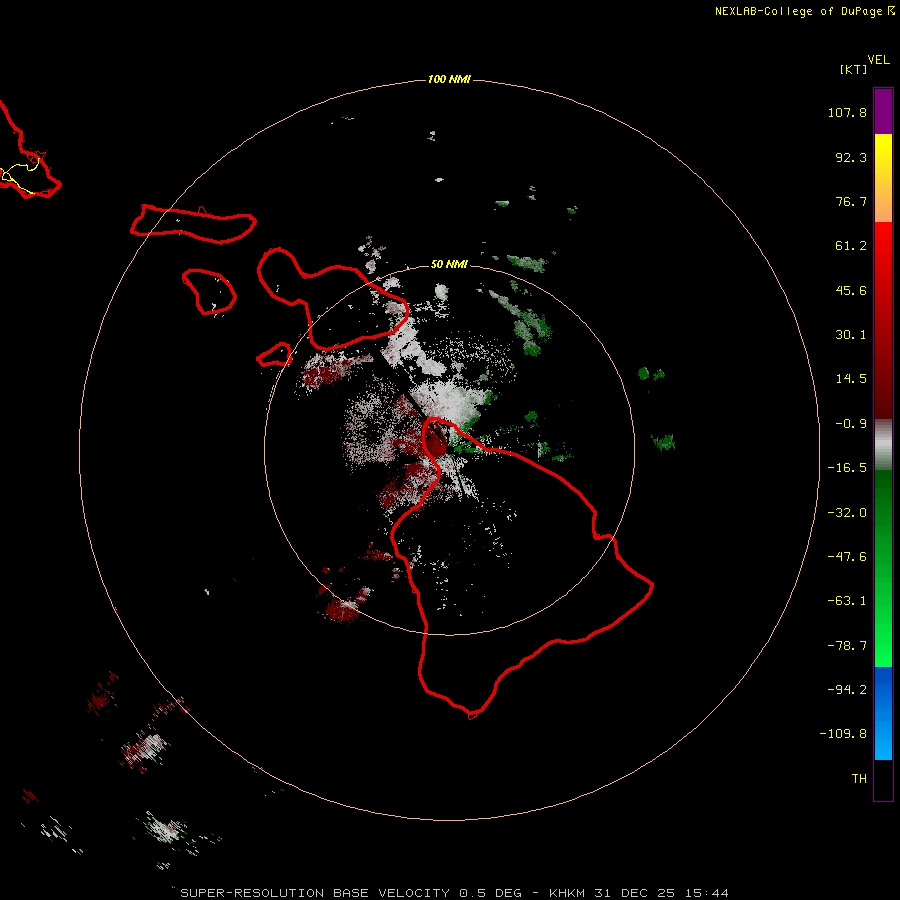
Task: Click the 92.3 velocity scale value
Action: [851, 157]
